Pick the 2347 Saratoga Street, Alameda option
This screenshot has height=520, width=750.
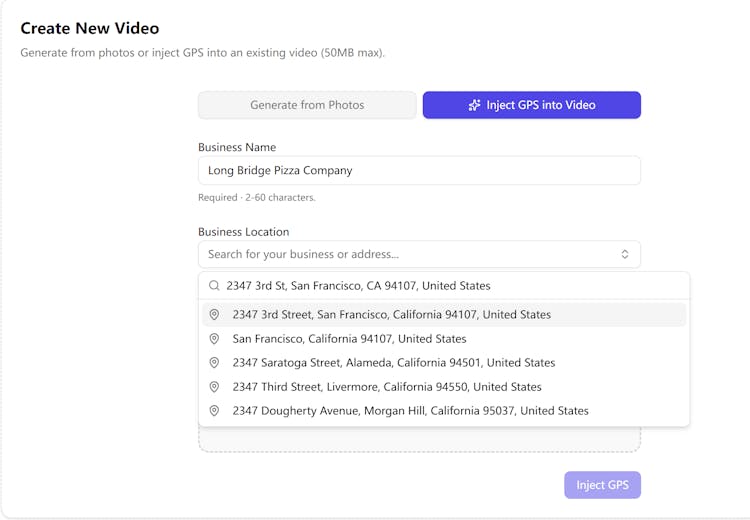(393, 363)
